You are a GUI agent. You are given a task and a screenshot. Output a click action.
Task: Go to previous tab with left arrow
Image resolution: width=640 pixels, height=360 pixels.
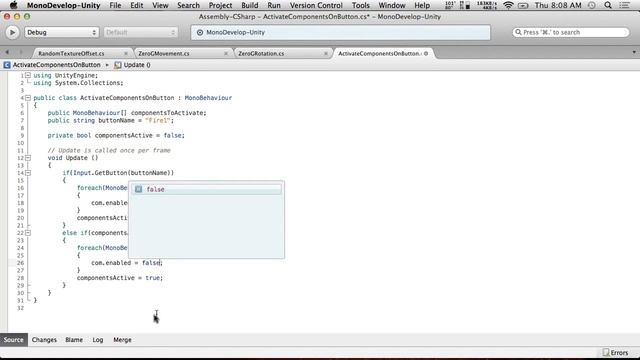coord(7,52)
